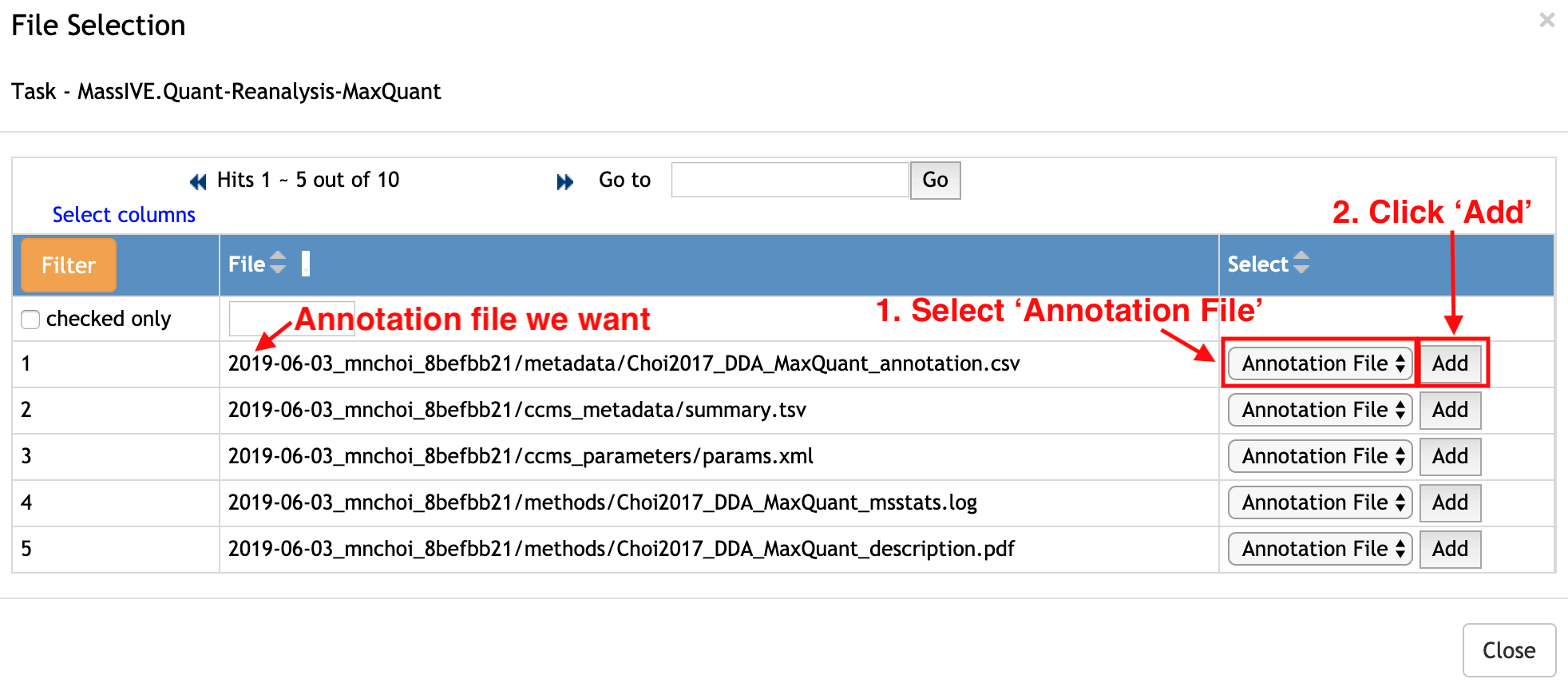Image resolution: width=1568 pixels, height=687 pixels.
Task: Enable the checked only checkbox
Action: click(x=30, y=320)
